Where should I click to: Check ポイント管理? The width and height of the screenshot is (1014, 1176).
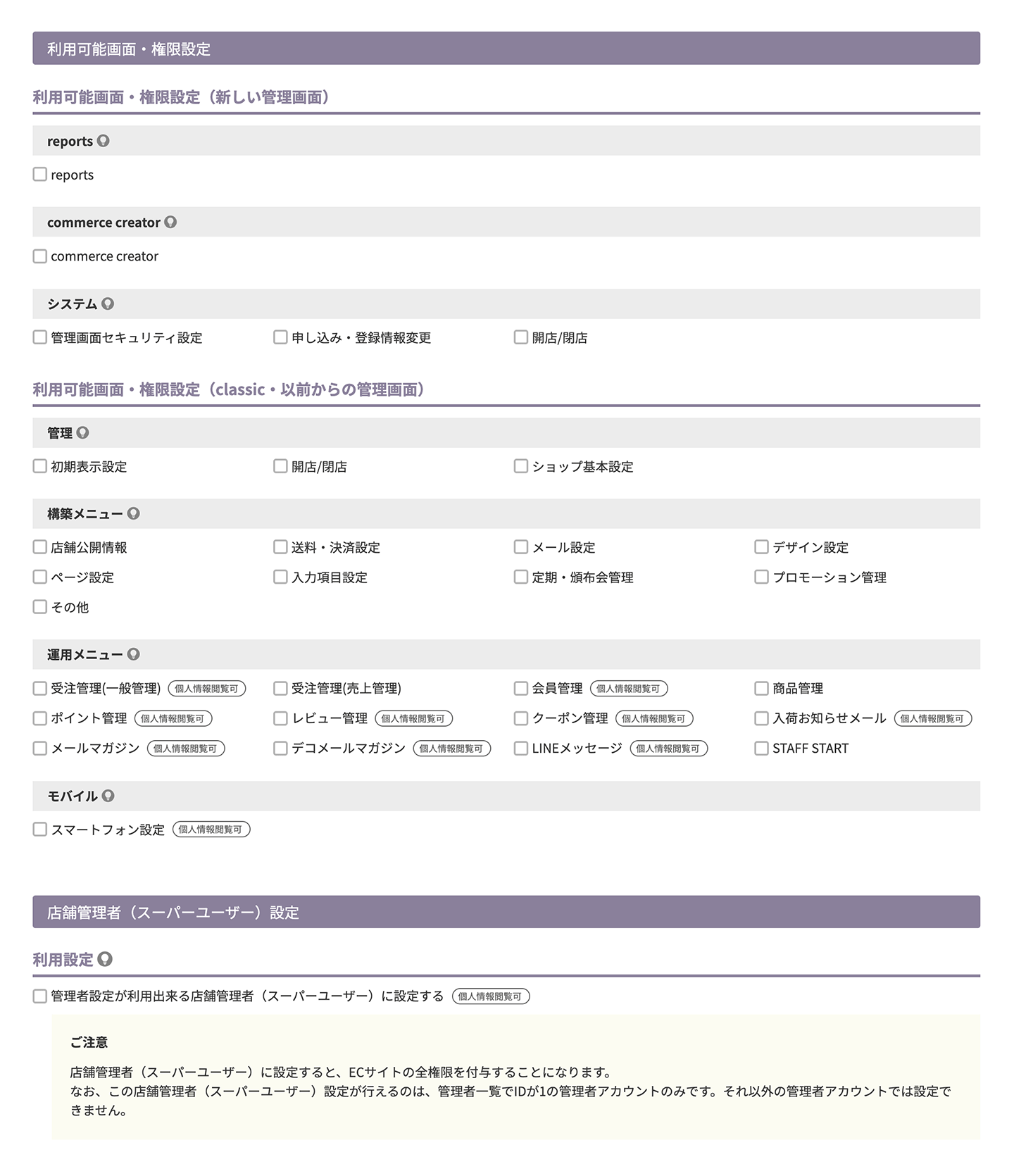[x=40, y=718]
